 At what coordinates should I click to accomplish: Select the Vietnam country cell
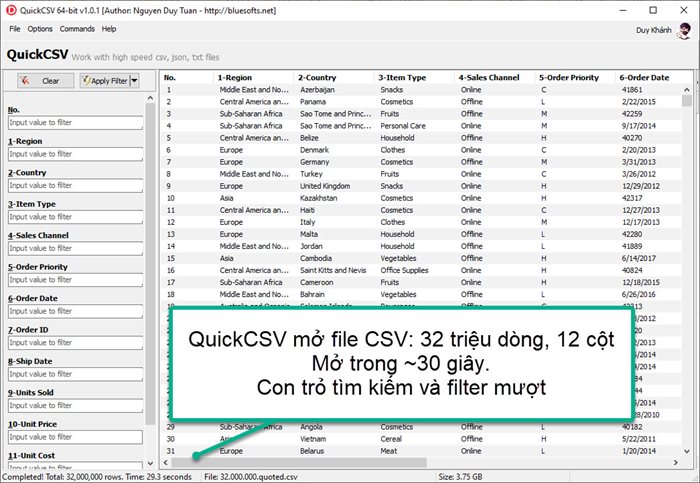pos(313,439)
